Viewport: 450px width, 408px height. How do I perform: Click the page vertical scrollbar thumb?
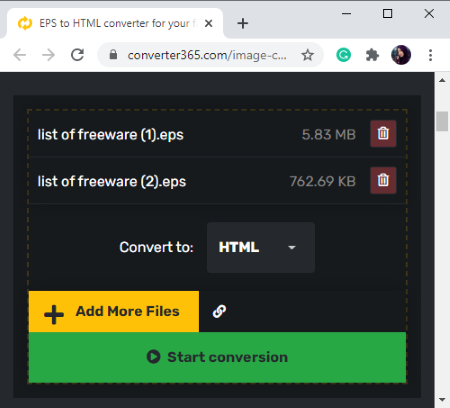442,121
